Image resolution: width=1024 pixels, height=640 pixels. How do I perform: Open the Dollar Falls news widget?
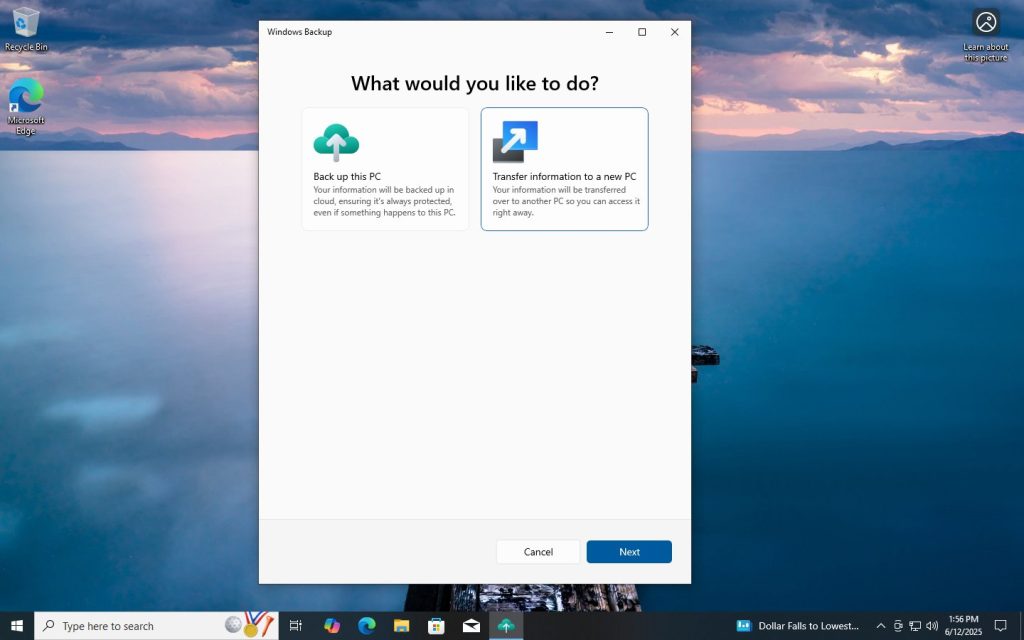800,625
